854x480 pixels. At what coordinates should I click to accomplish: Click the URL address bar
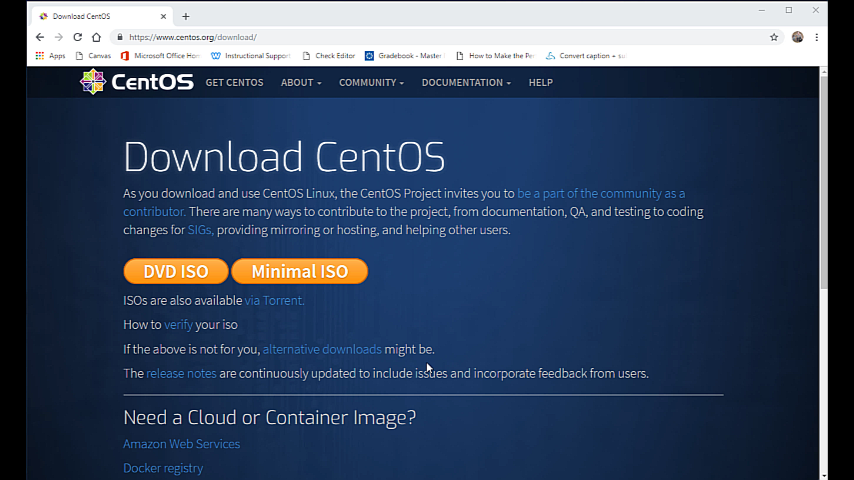click(x=400, y=37)
